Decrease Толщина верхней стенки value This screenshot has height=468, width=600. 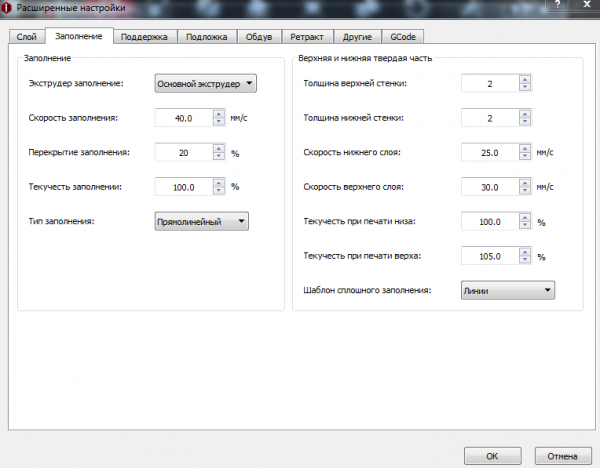point(525,88)
